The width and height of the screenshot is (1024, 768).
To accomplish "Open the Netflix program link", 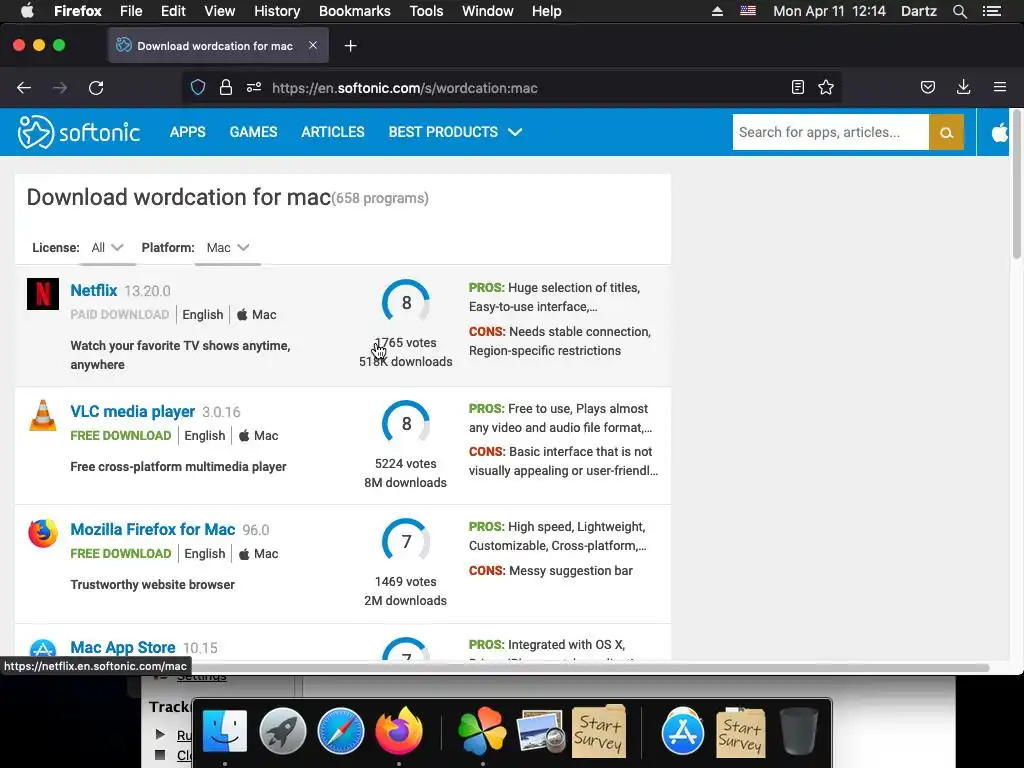I will pyautogui.click(x=94, y=291).
